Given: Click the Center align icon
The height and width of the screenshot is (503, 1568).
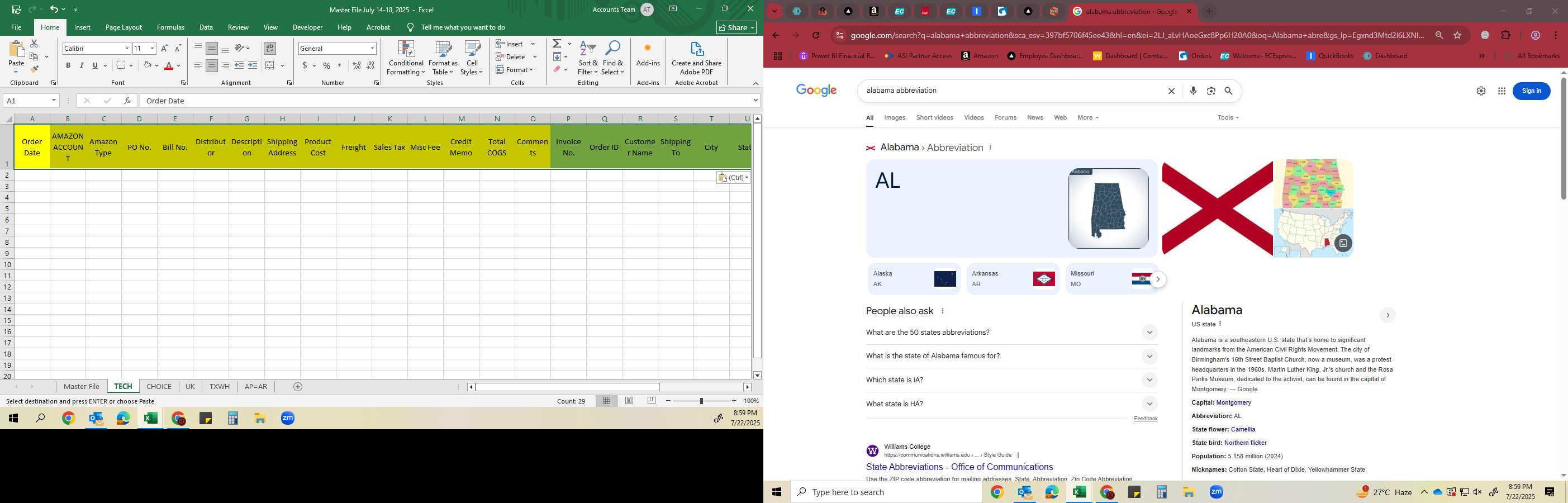Looking at the screenshot, I should pos(211,65).
